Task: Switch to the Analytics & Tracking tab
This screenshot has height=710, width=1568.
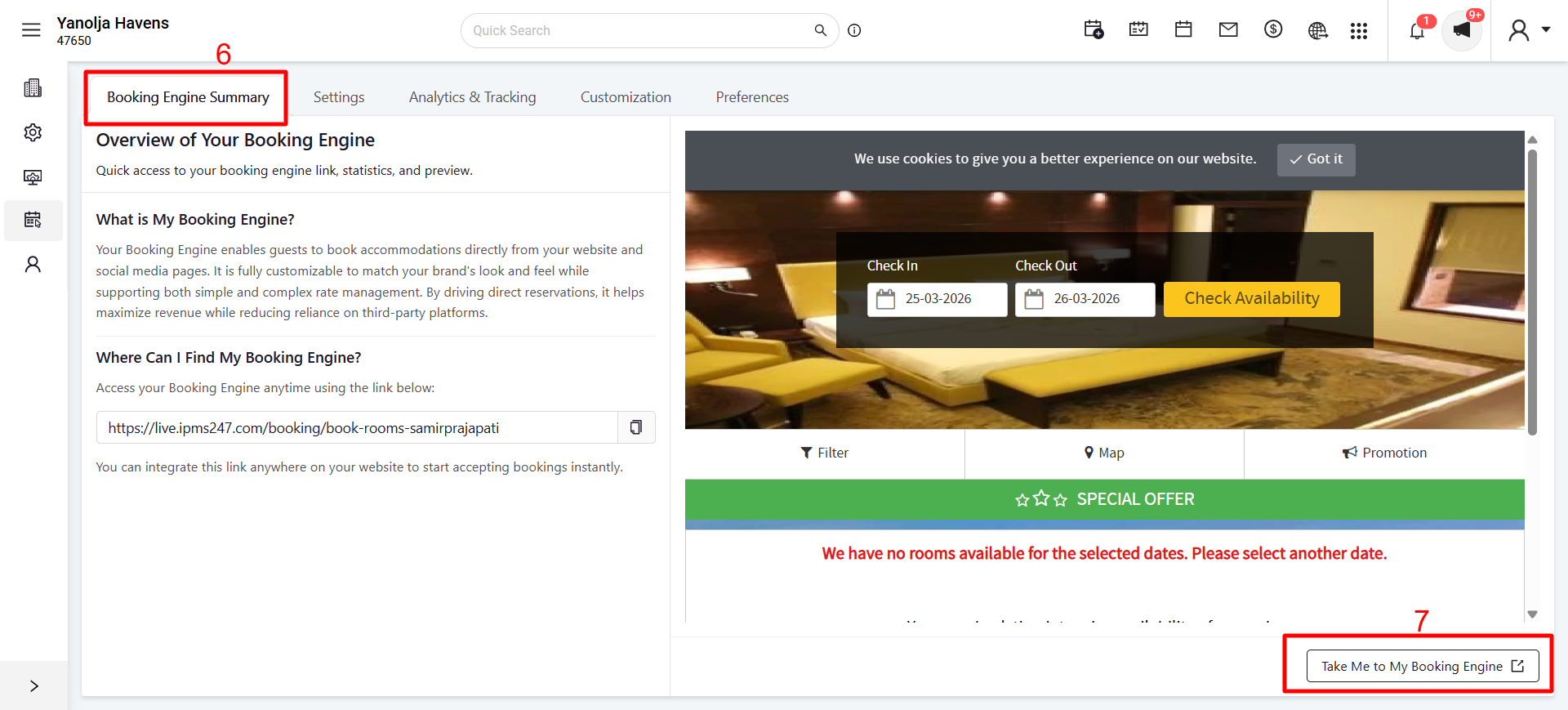Action: 473,97
